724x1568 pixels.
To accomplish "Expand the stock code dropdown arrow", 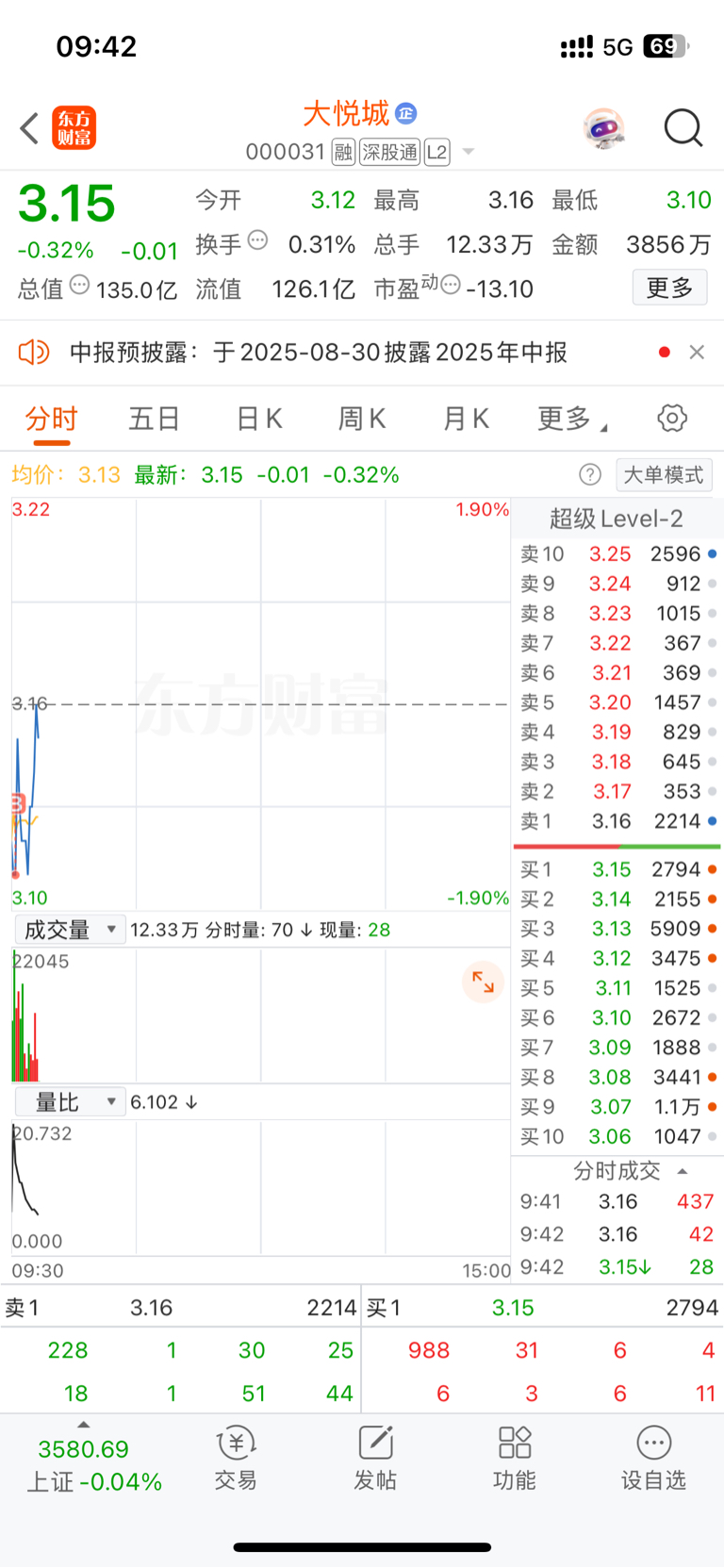I will pyautogui.click(x=468, y=153).
